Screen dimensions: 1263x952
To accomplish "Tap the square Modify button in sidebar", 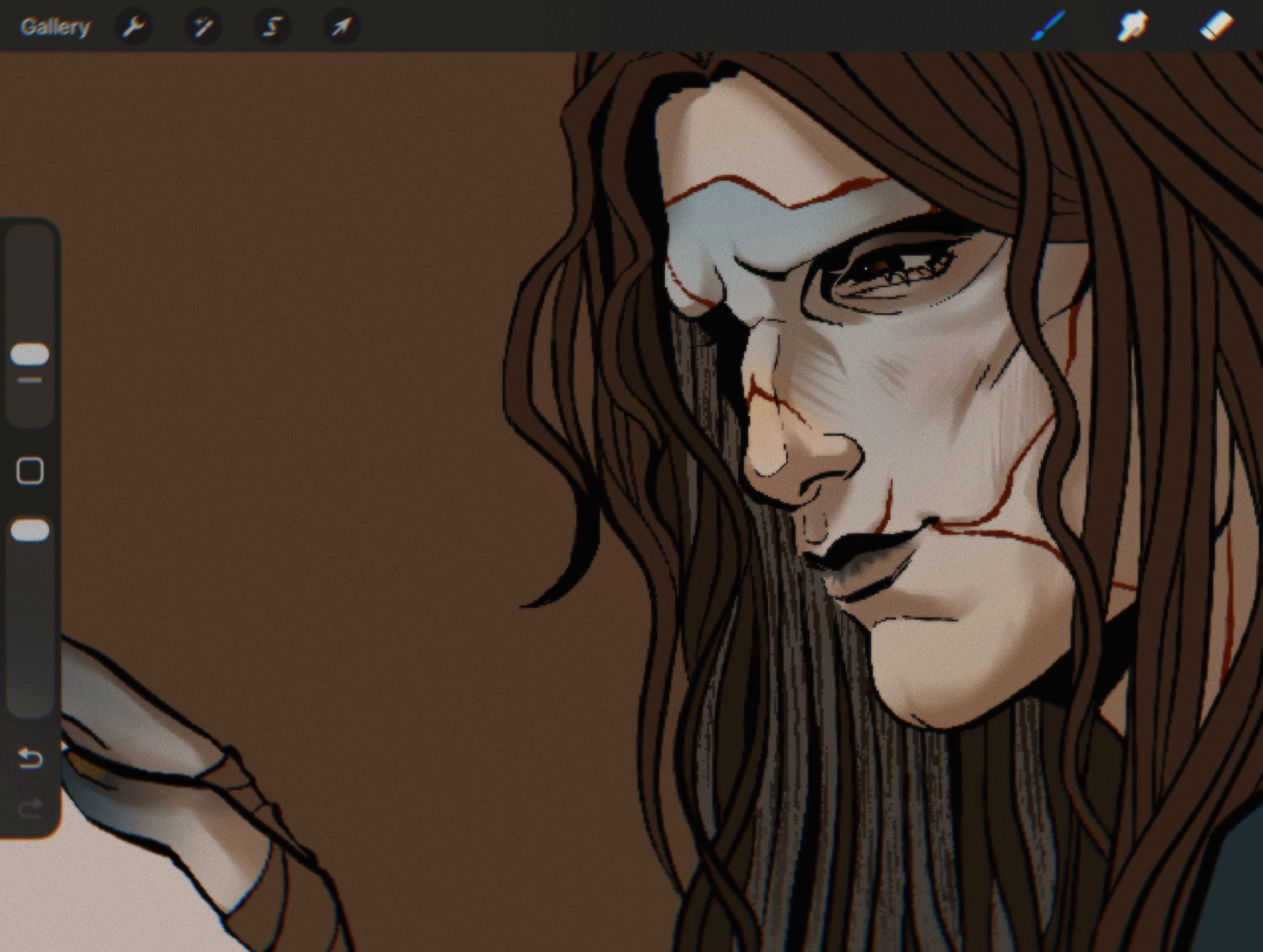I will click(x=30, y=471).
